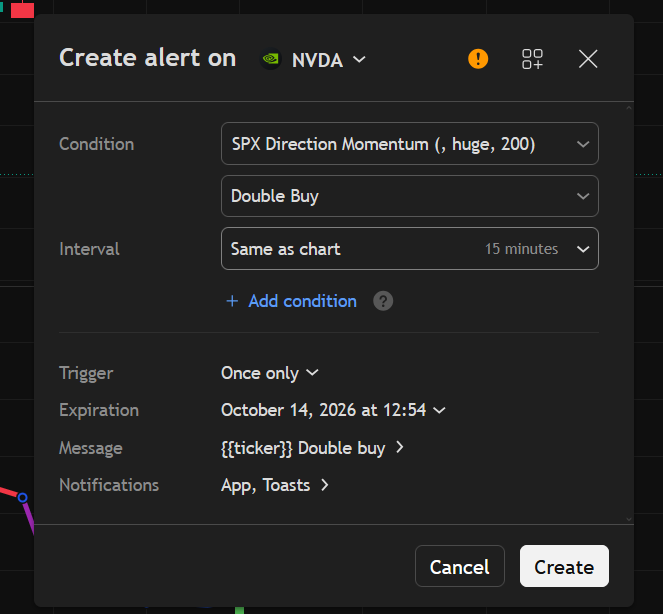This screenshot has width=663, height=614.
Task: Close the Create alert dialog
Action: [588, 59]
